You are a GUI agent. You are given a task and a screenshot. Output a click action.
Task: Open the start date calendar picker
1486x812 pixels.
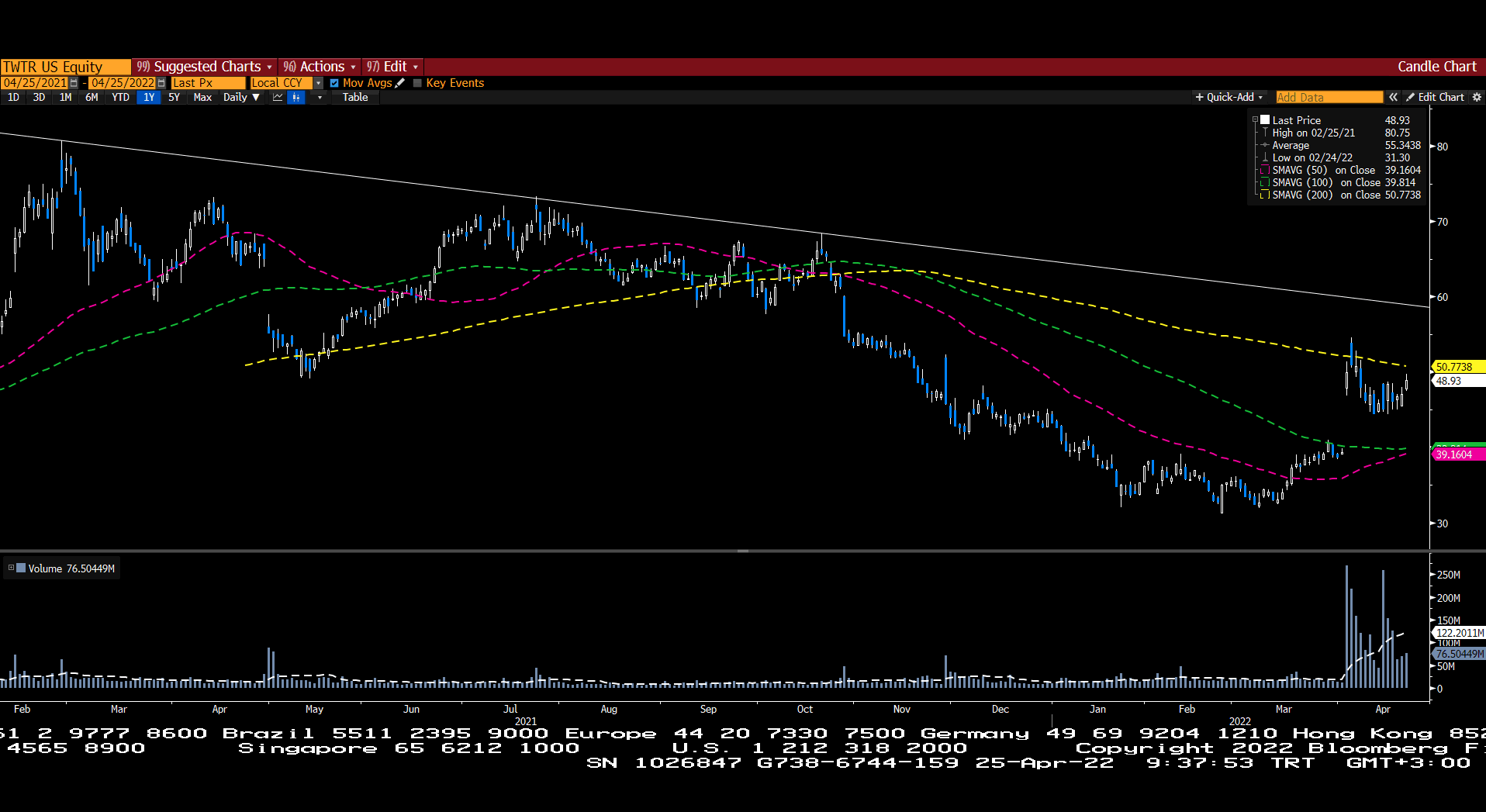coord(74,83)
